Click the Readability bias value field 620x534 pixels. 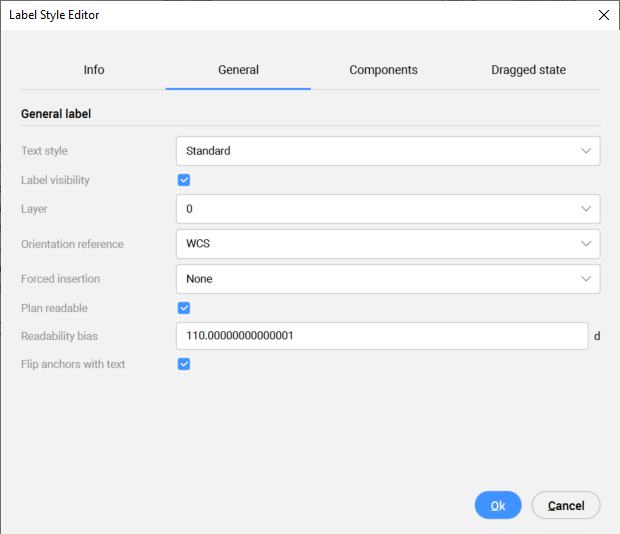(381, 336)
